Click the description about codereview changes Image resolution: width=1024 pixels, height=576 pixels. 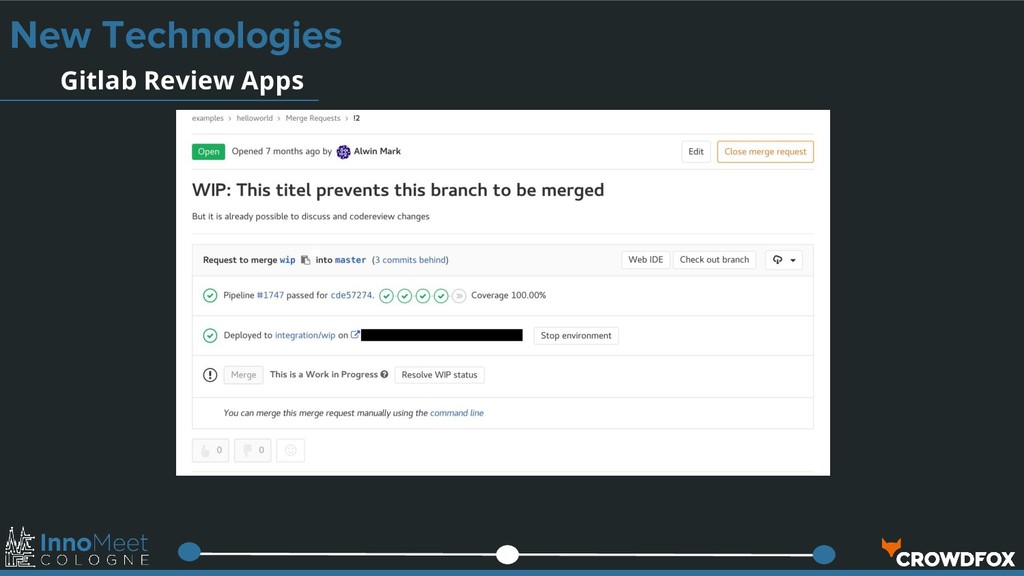pos(311,216)
